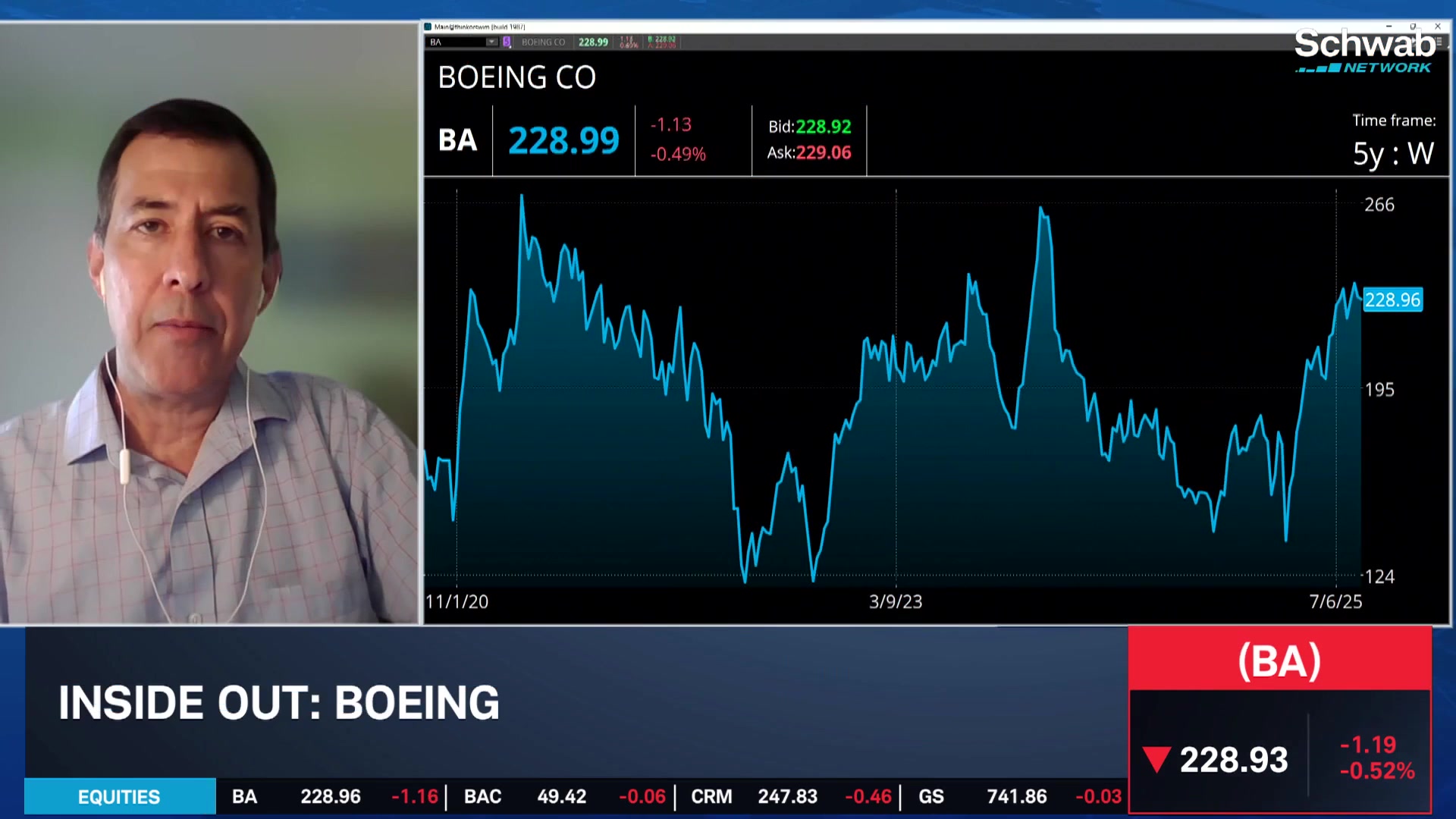The width and height of the screenshot is (1456, 819).
Task: Click the 7/6/25 date axis label
Action: click(x=1335, y=601)
